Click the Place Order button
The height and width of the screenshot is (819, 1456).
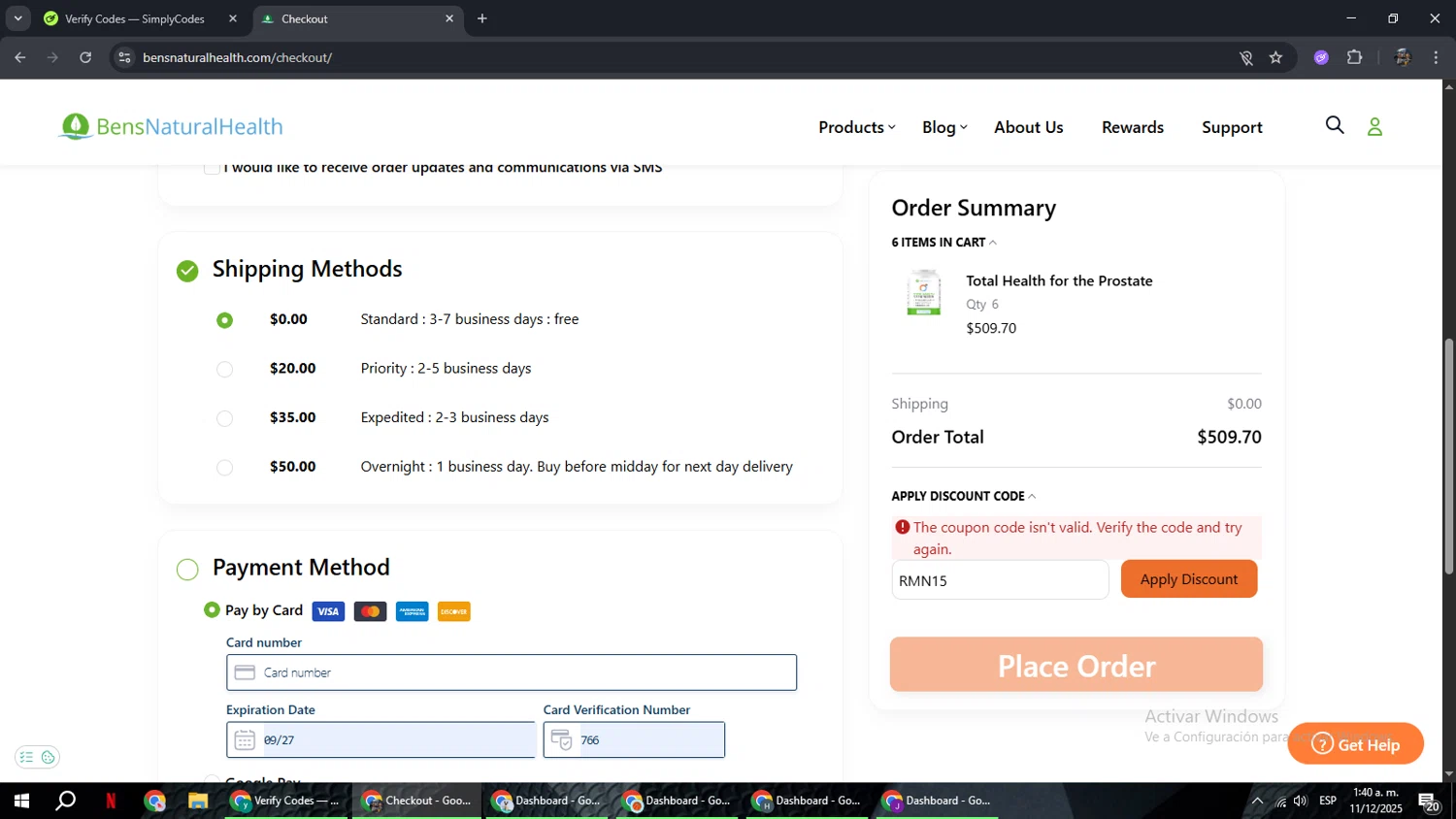click(1076, 665)
